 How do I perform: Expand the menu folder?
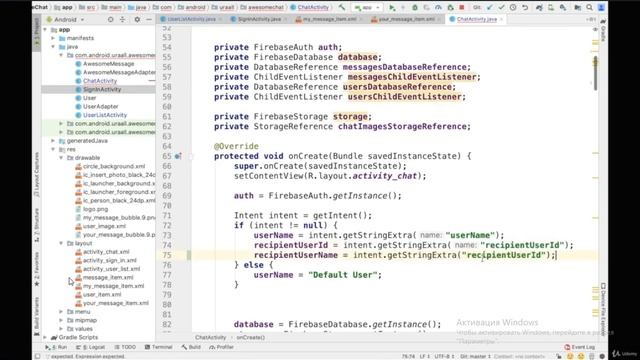click(61, 312)
